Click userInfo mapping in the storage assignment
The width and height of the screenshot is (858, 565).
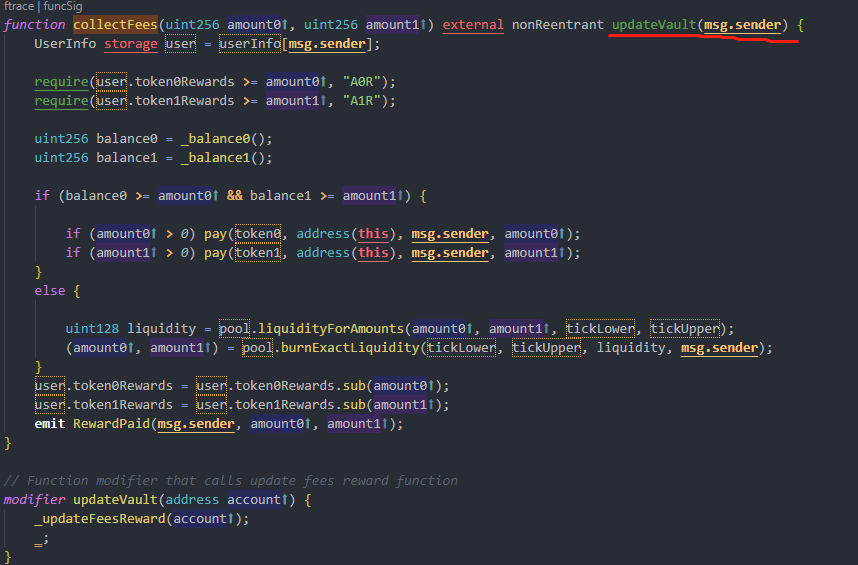click(250, 44)
